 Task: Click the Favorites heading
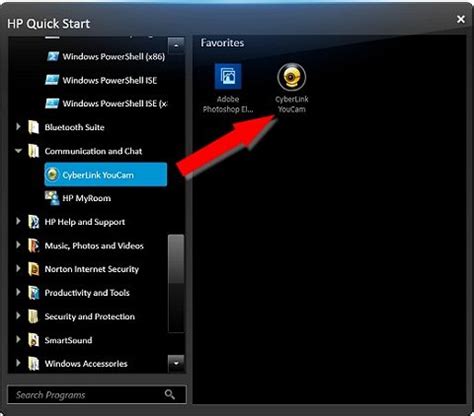[222, 43]
